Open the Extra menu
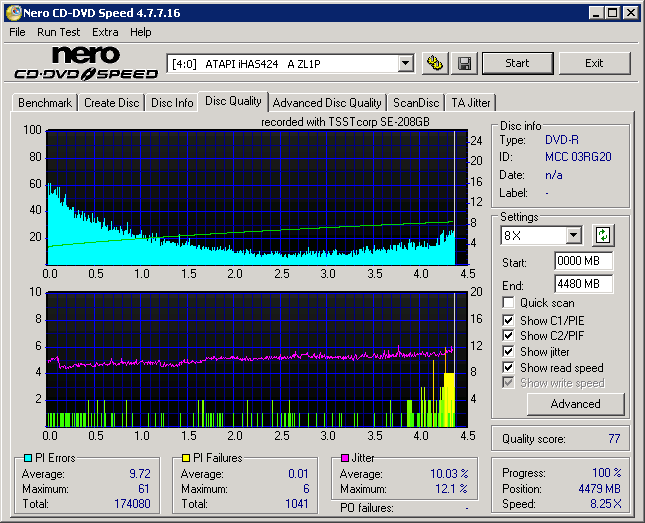 105,32
